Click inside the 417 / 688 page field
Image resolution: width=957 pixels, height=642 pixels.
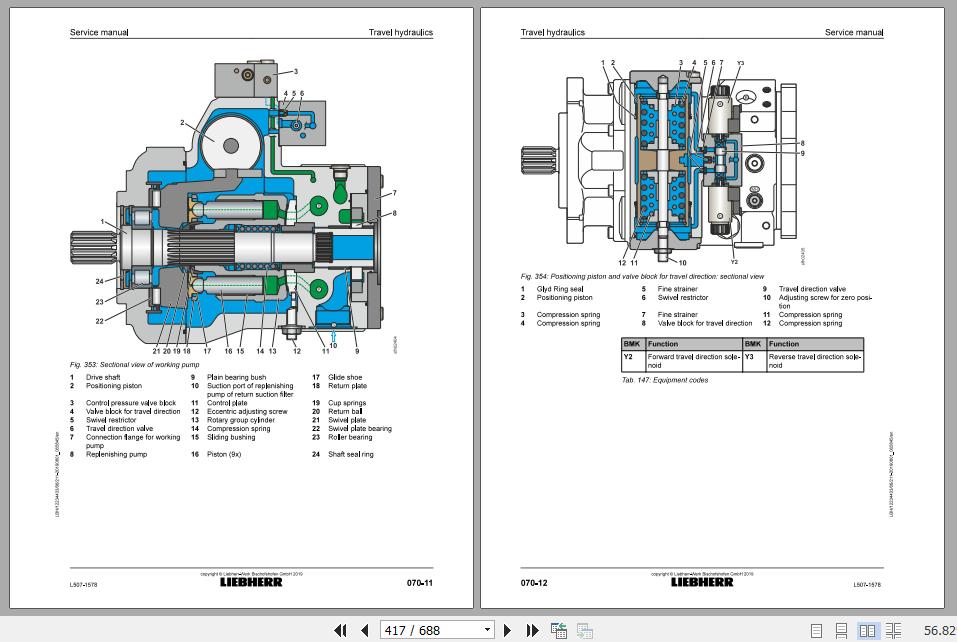tap(420, 630)
